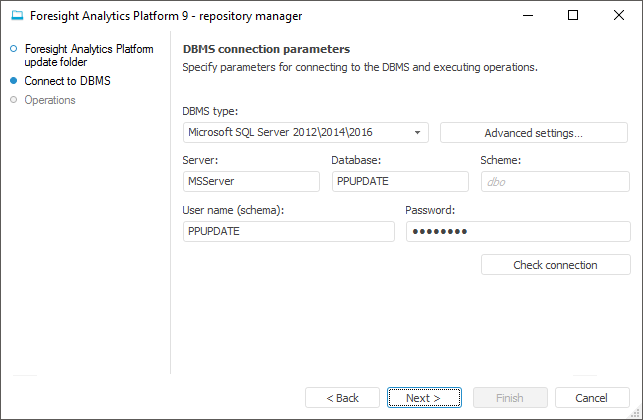The width and height of the screenshot is (643, 420).
Task: Close the repository manager window
Action: pyautogui.click(x=619, y=16)
